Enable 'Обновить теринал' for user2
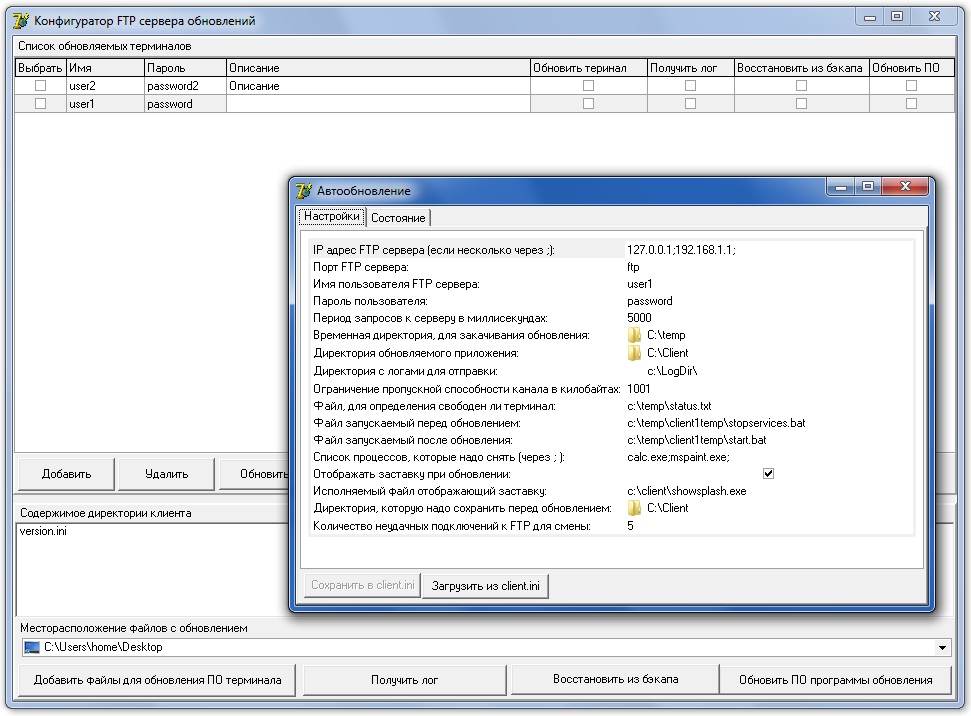The height and width of the screenshot is (716, 971). click(x=588, y=85)
